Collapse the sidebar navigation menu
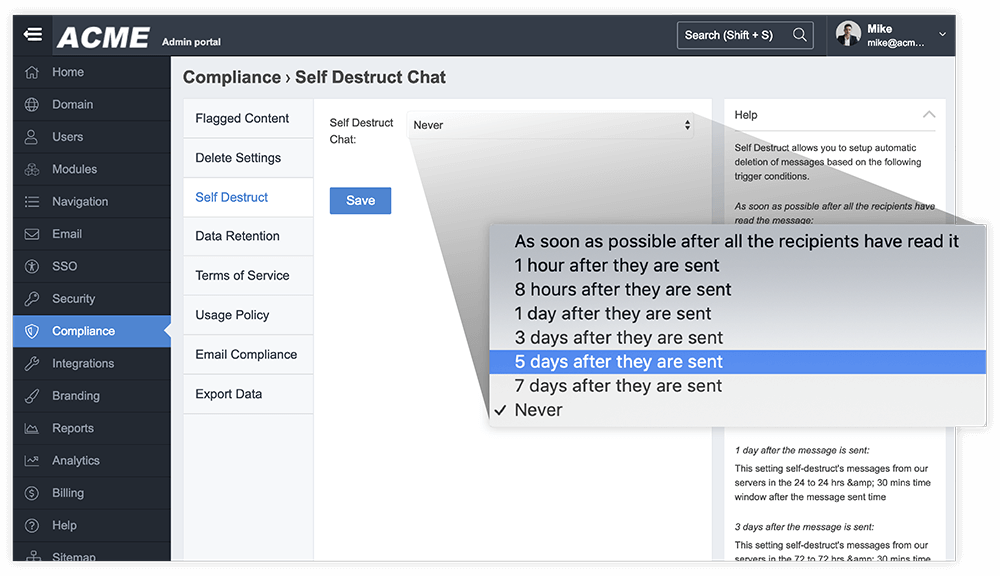Viewport: 1000px width, 576px height. 31,33
